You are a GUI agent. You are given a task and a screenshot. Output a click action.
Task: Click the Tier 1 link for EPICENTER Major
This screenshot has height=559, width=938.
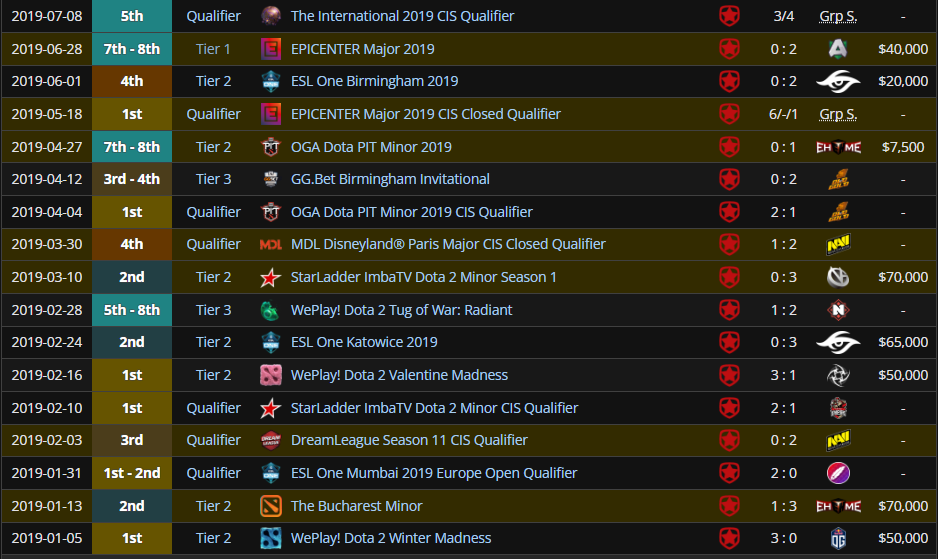pyautogui.click(x=213, y=49)
